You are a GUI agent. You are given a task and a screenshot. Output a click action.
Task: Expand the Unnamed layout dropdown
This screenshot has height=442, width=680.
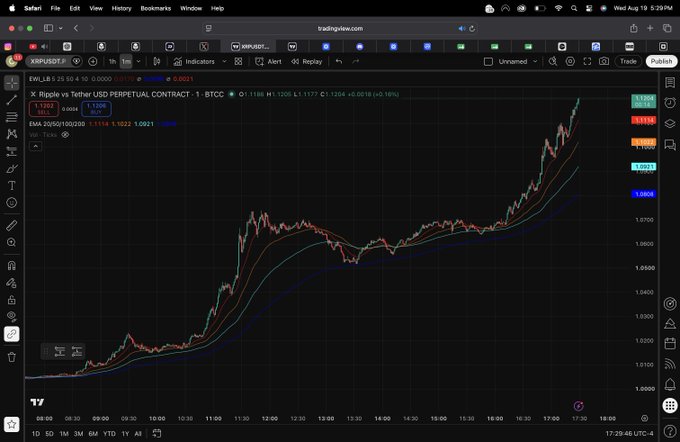tap(535, 62)
